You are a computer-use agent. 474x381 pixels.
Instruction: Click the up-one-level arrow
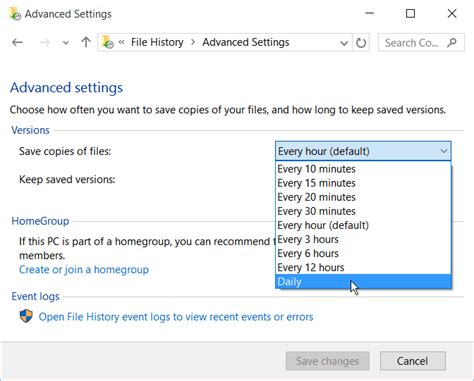click(x=86, y=42)
